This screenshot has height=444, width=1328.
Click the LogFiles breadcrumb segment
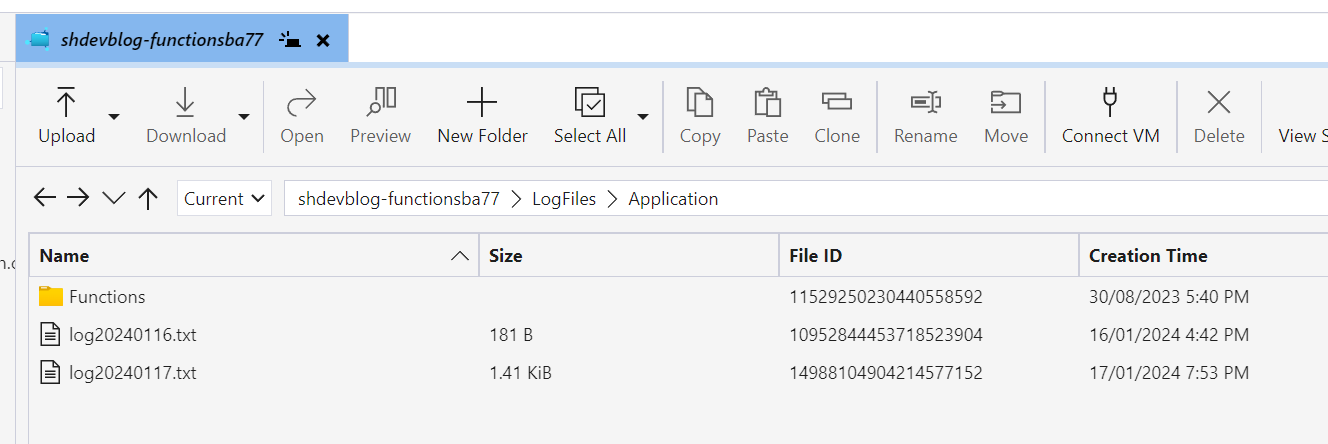pyautogui.click(x=564, y=199)
